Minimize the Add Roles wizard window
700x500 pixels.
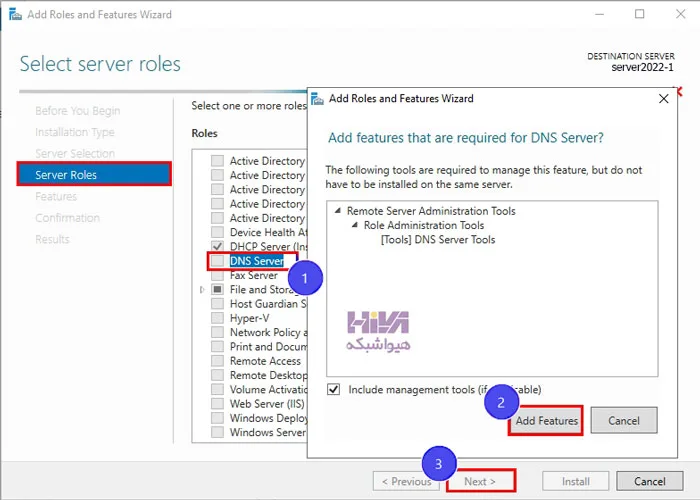pos(600,14)
